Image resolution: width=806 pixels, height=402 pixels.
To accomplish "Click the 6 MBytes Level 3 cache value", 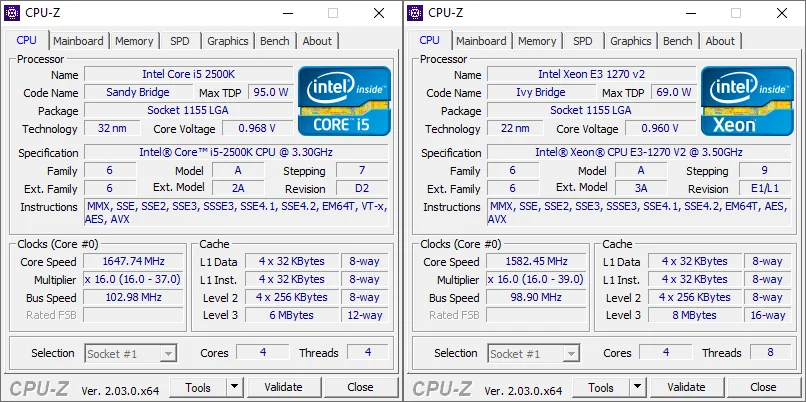I will (292, 315).
